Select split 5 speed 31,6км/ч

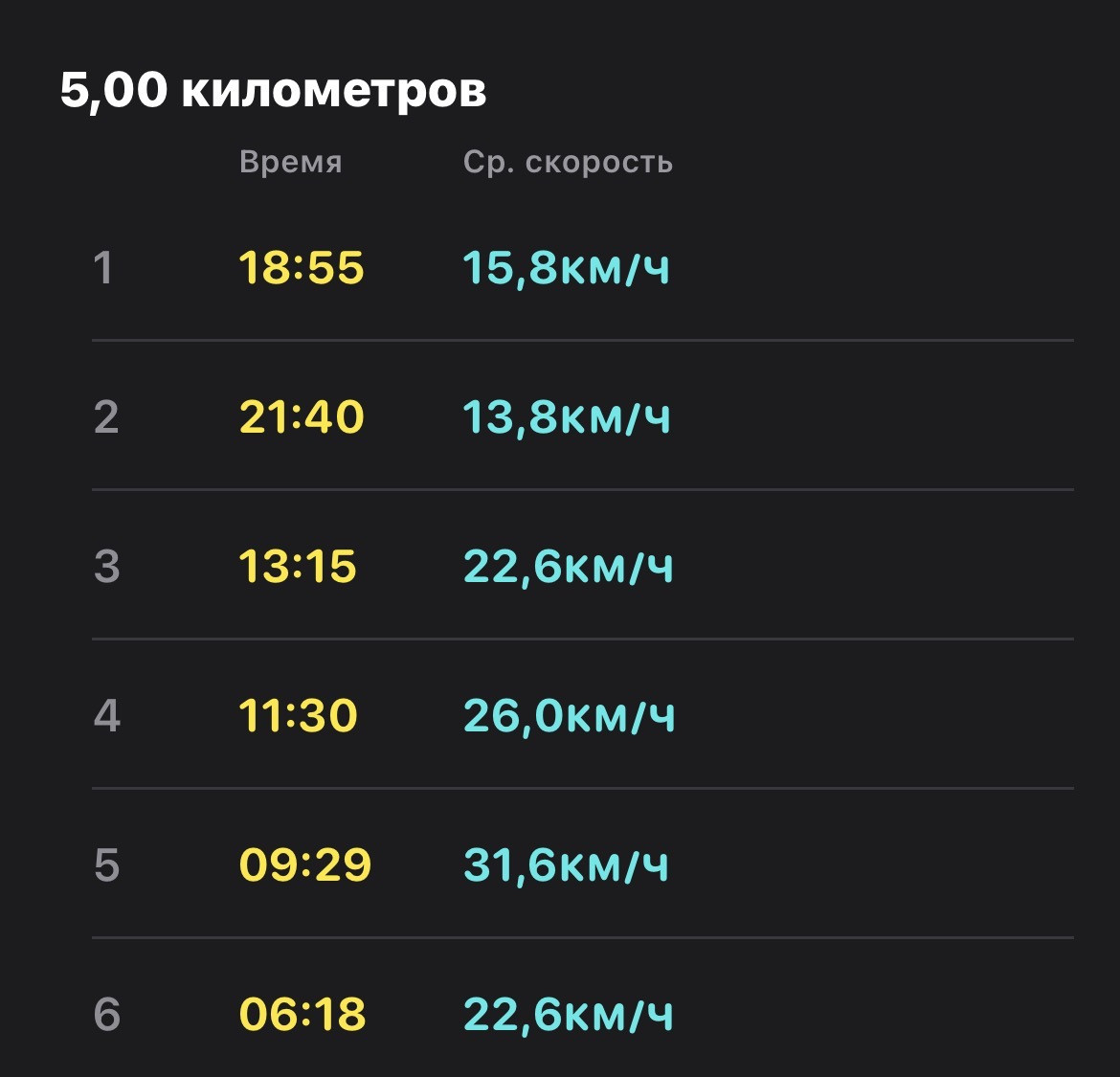(567, 865)
